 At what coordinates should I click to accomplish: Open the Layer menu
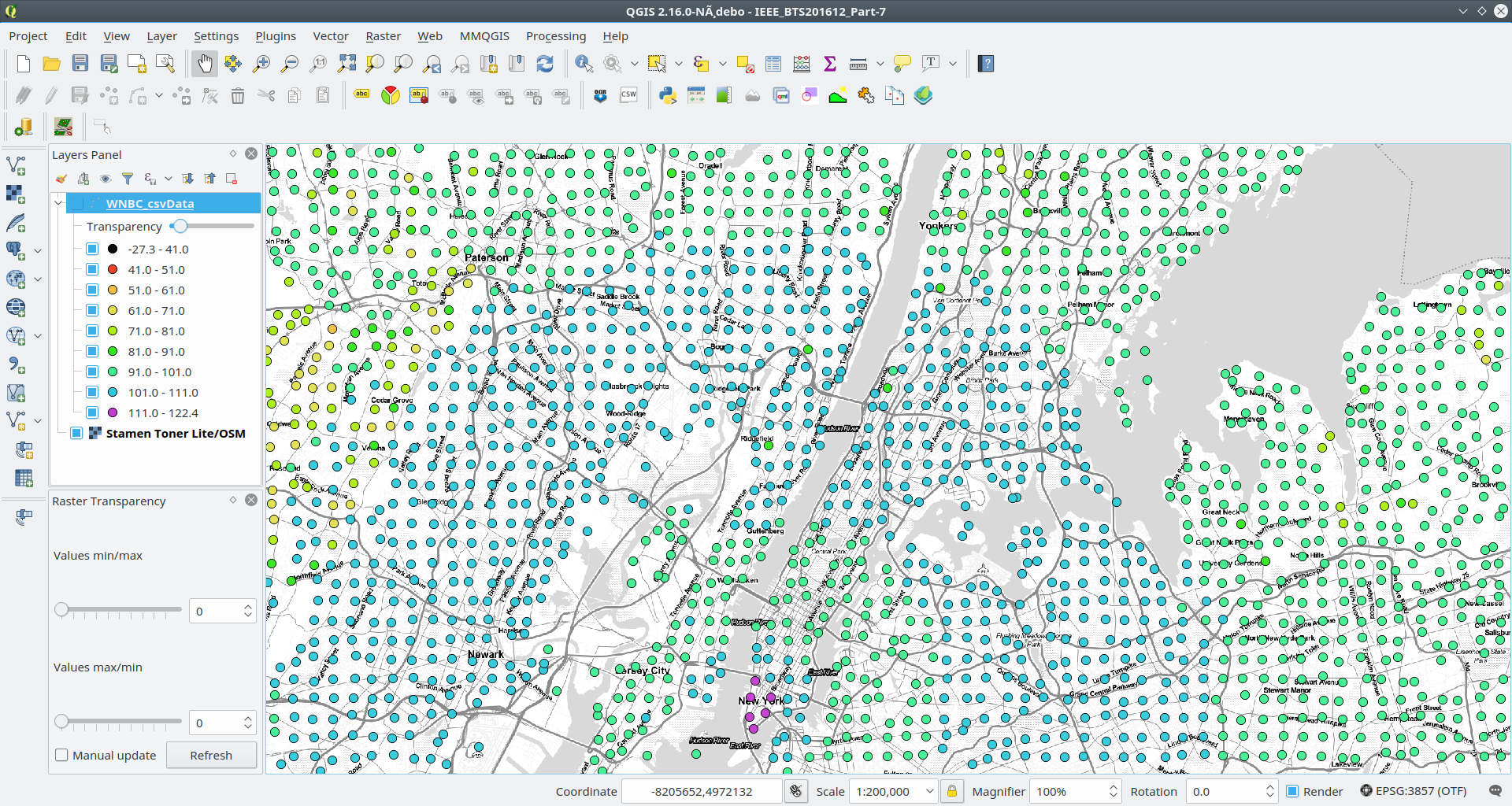point(161,36)
